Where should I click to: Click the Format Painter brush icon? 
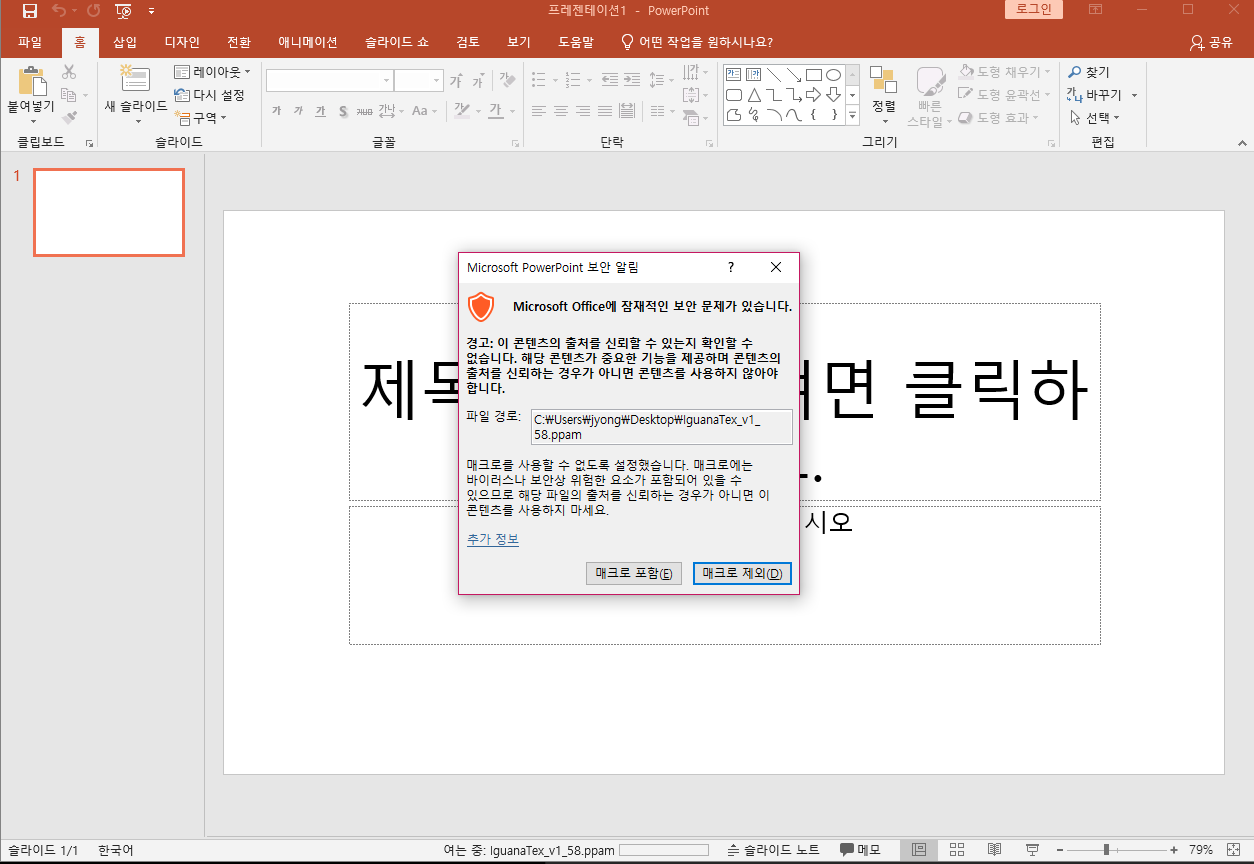[x=71, y=117]
